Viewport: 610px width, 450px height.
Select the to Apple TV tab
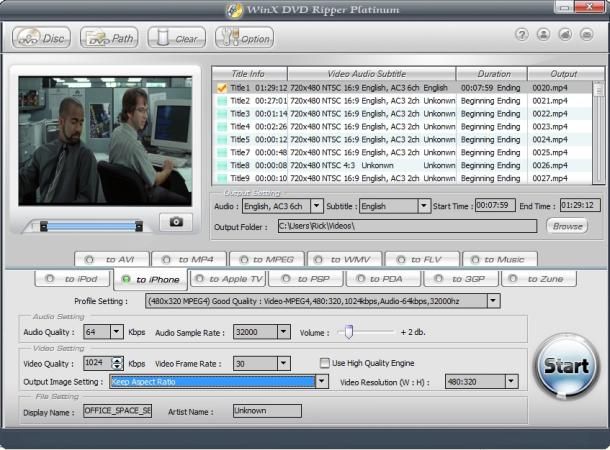pos(228,279)
